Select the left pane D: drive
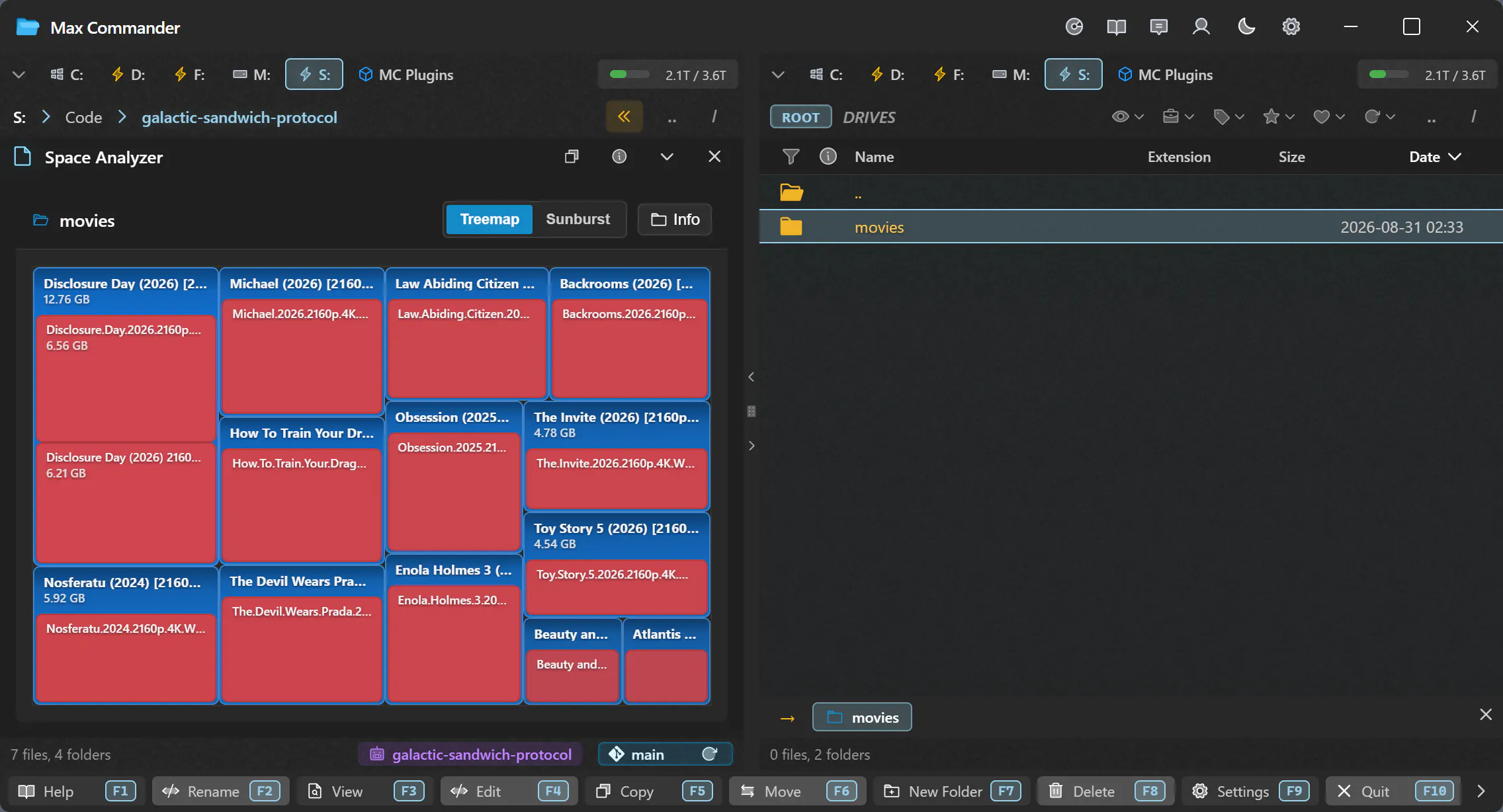Image resolution: width=1503 pixels, height=812 pixels. pos(128,75)
